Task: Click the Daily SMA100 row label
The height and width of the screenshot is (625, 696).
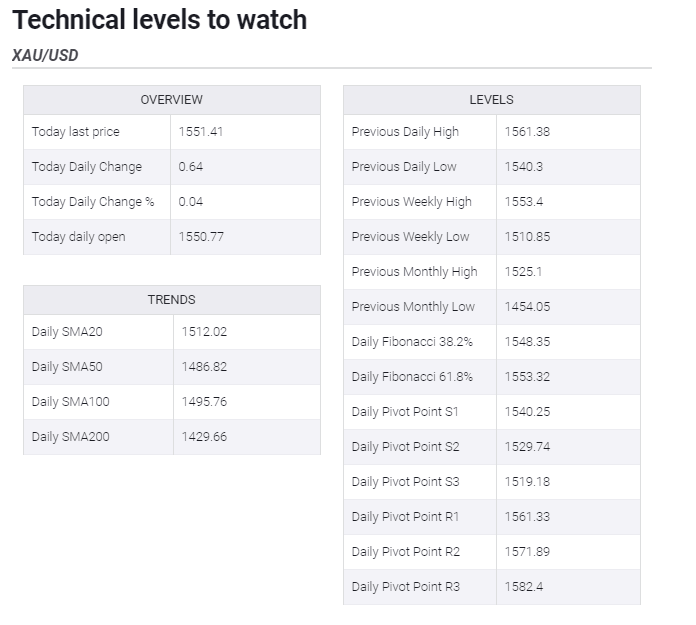Action: coord(70,402)
